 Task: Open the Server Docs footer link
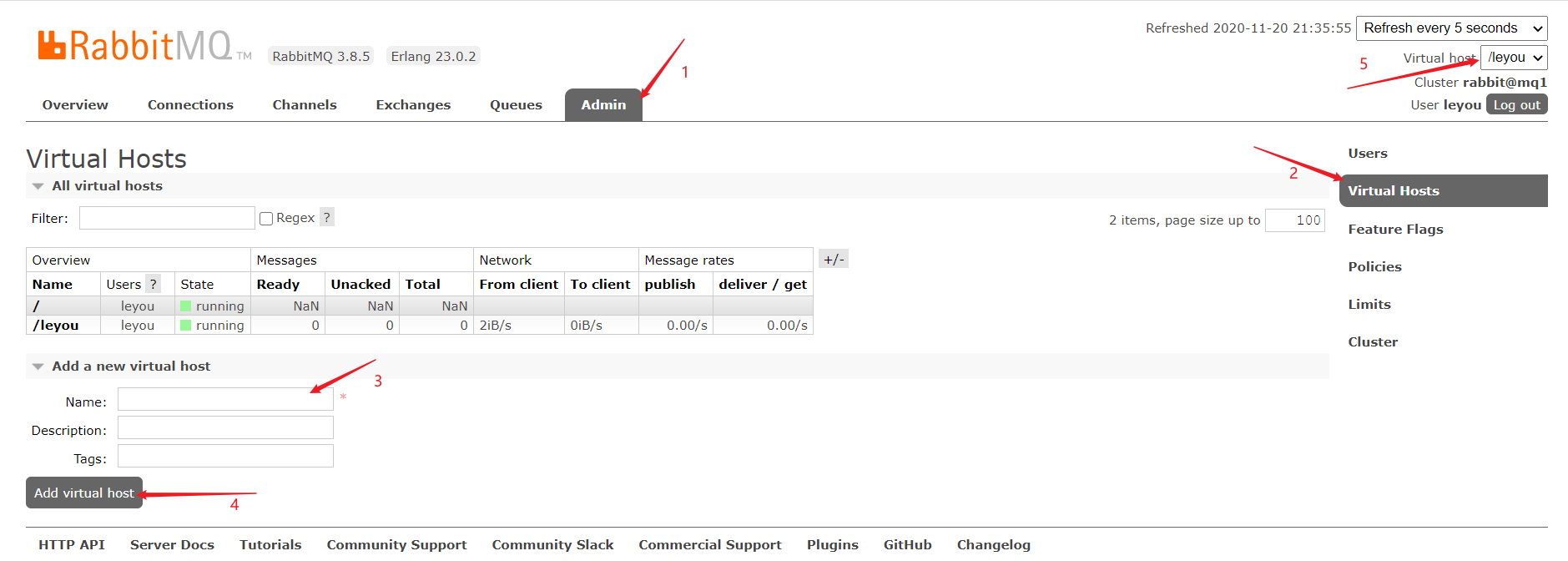[x=172, y=544]
